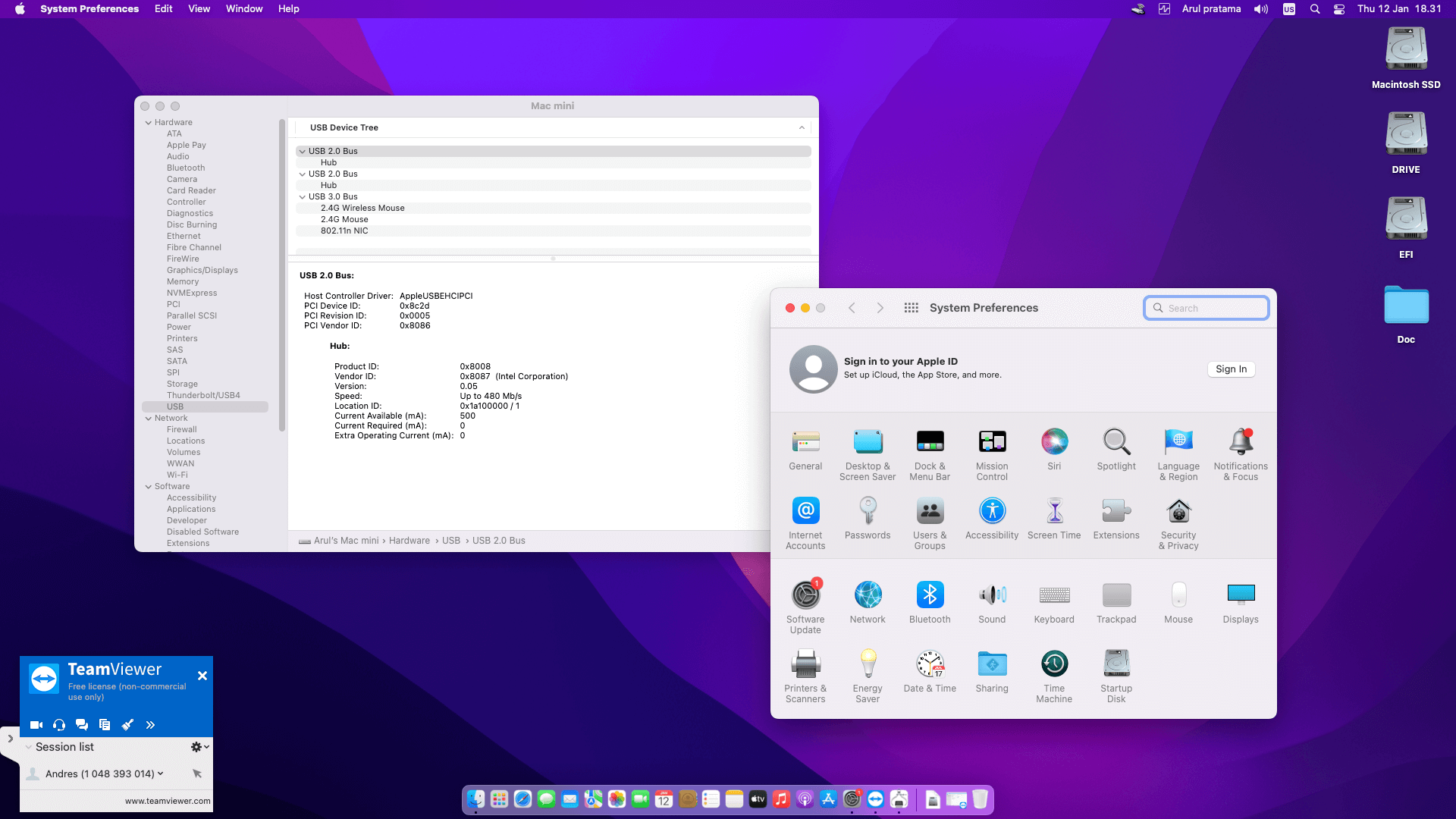Collapse the TeamViewer Session list
The width and height of the screenshot is (1456, 819).
coord(29,747)
